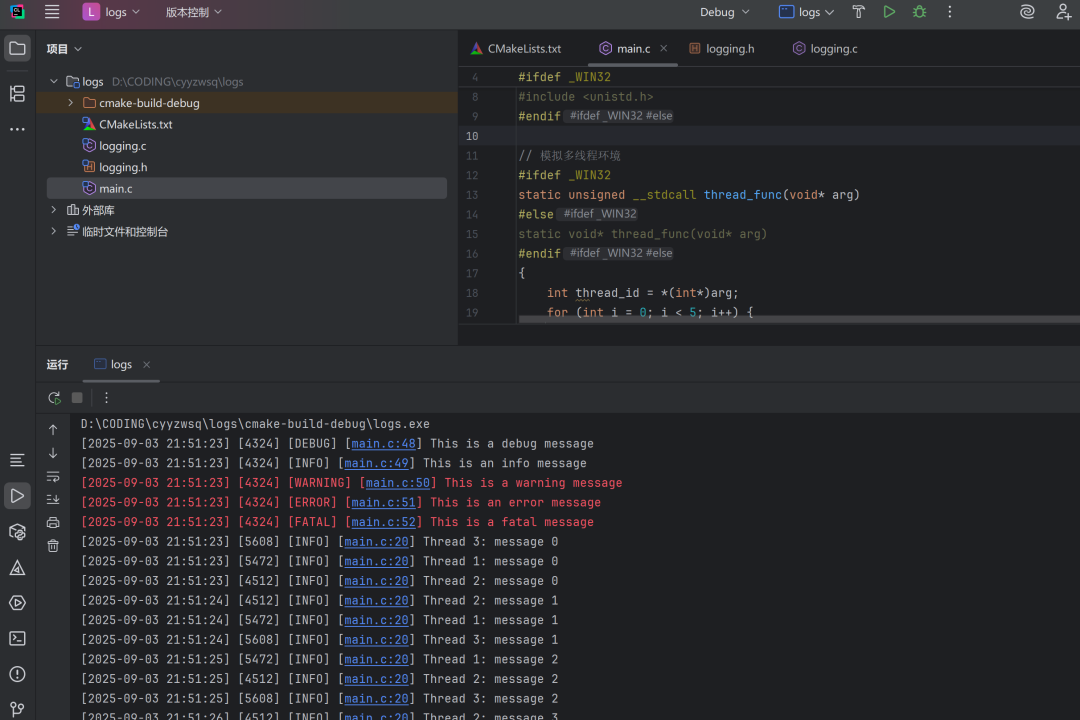Open the AI assistant spiral icon
Screen dimensions: 1080x720
[1027, 12]
